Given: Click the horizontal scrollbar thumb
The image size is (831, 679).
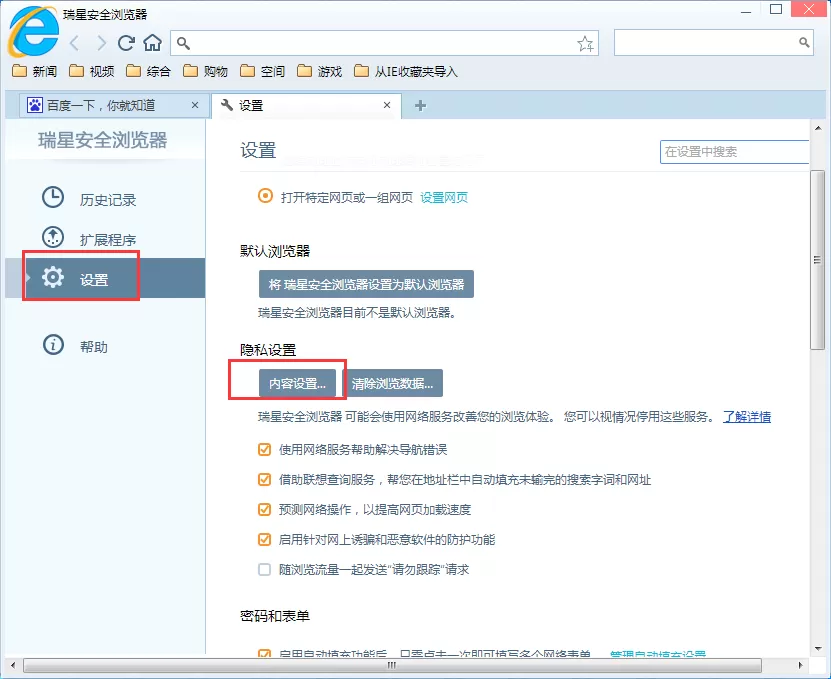Looking at the screenshot, I should [392, 665].
